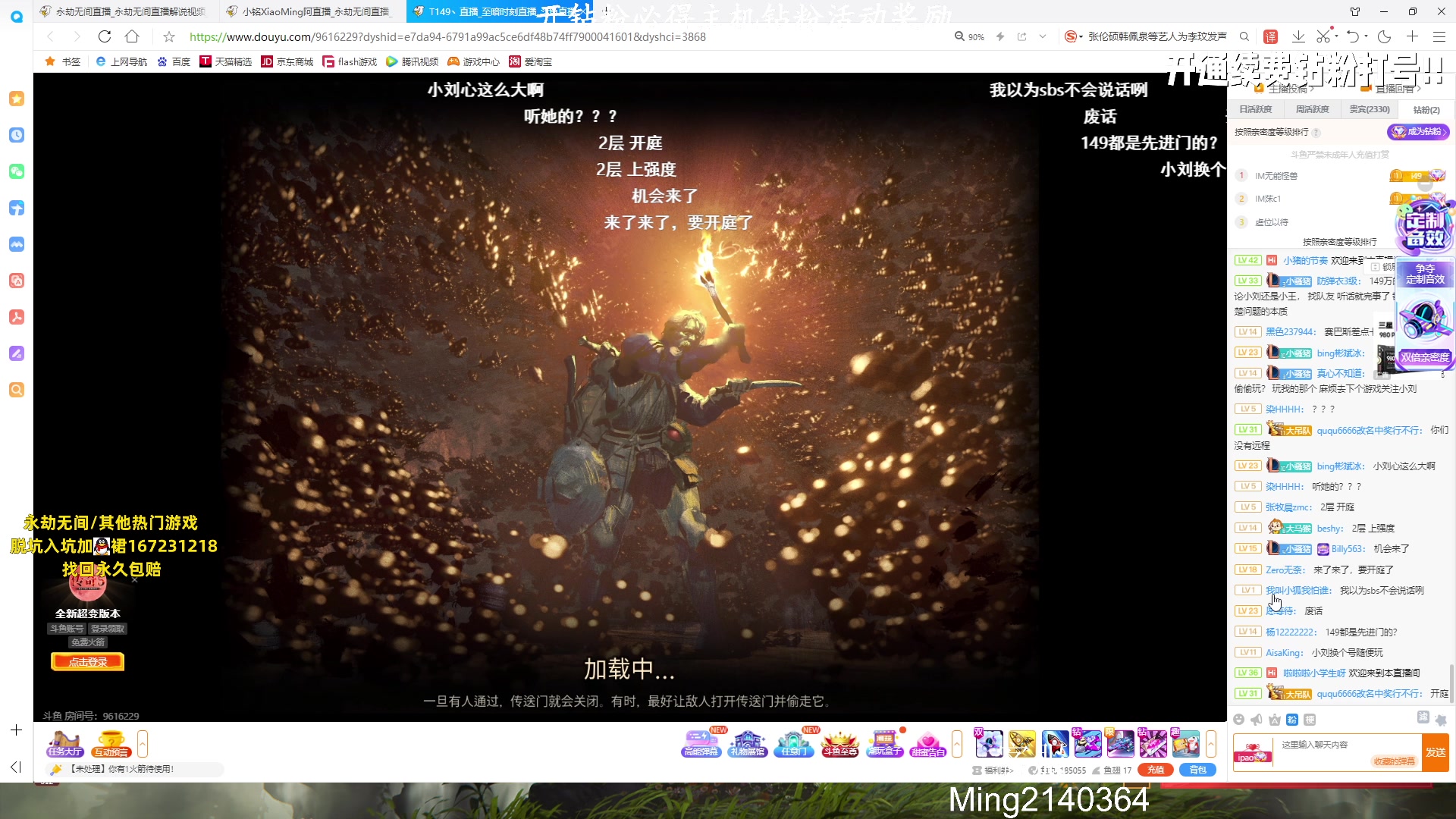This screenshot has width=1456, height=819.
Task: Toggle the 梗 meme option in chat
Action: tap(1310, 720)
